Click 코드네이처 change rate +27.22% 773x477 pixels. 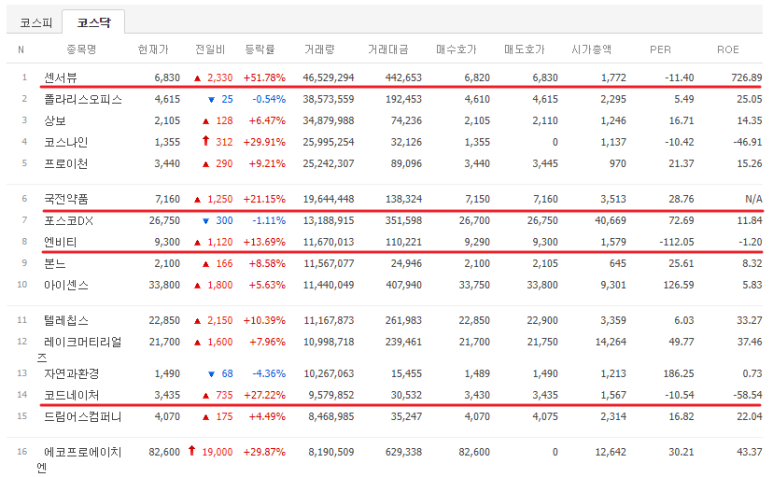(x=264, y=395)
